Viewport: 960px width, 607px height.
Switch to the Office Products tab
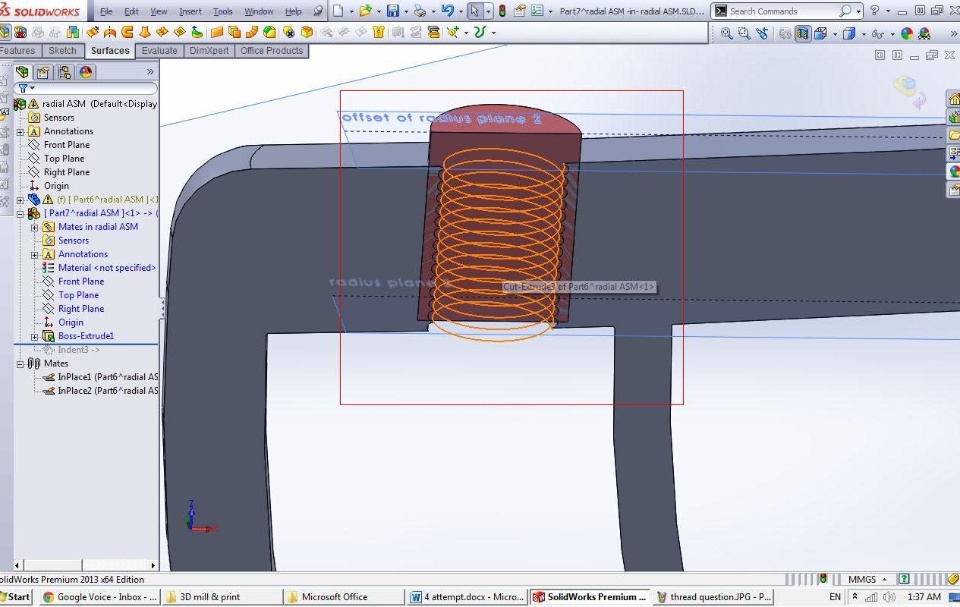pyautogui.click(x=271, y=51)
